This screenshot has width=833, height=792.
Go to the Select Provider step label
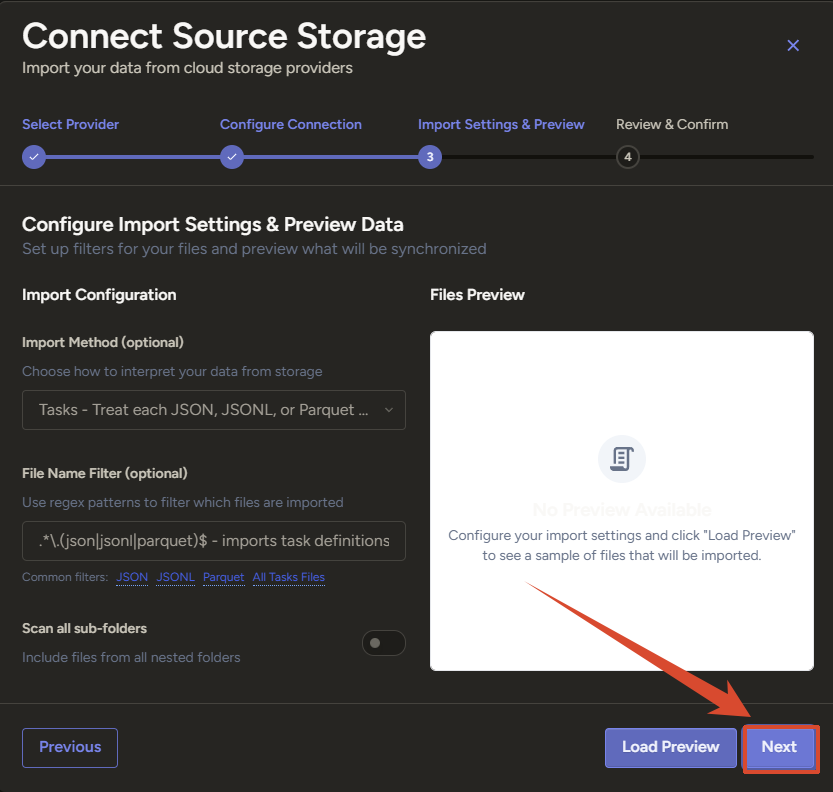pos(71,124)
